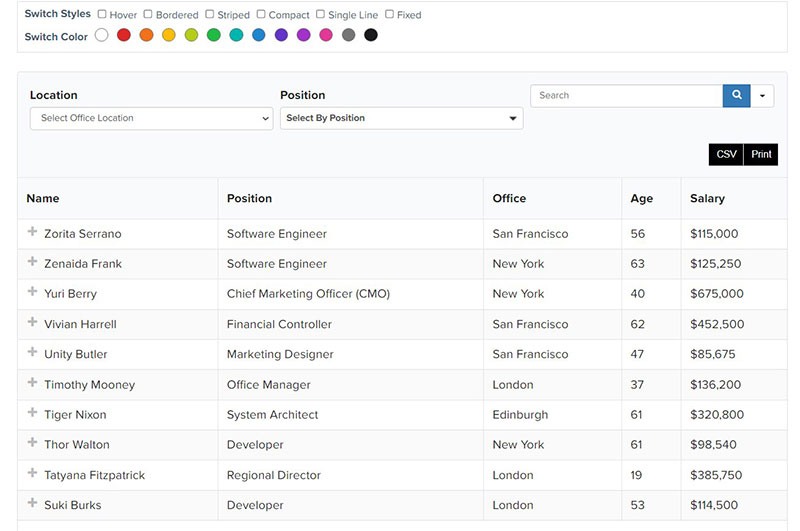Image resolution: width=800 pixels, height=531 pixels.
Task: Expand row details for Unity Butler
Action: tap(32, 352)
